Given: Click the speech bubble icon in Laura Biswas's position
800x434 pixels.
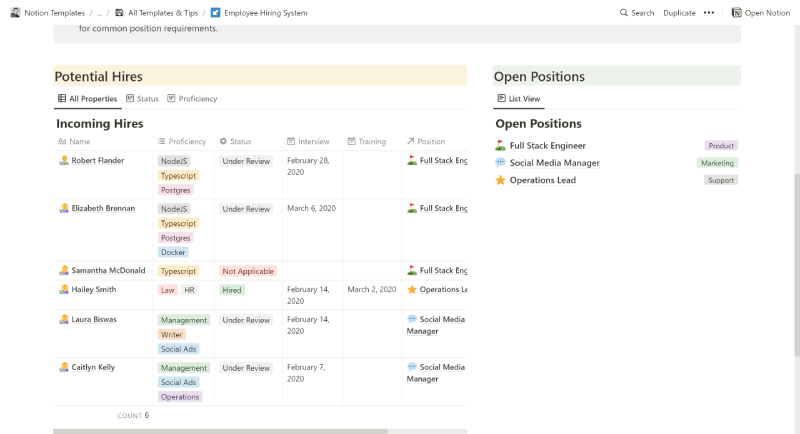Looking at the screenshot, I should [412, 319].
